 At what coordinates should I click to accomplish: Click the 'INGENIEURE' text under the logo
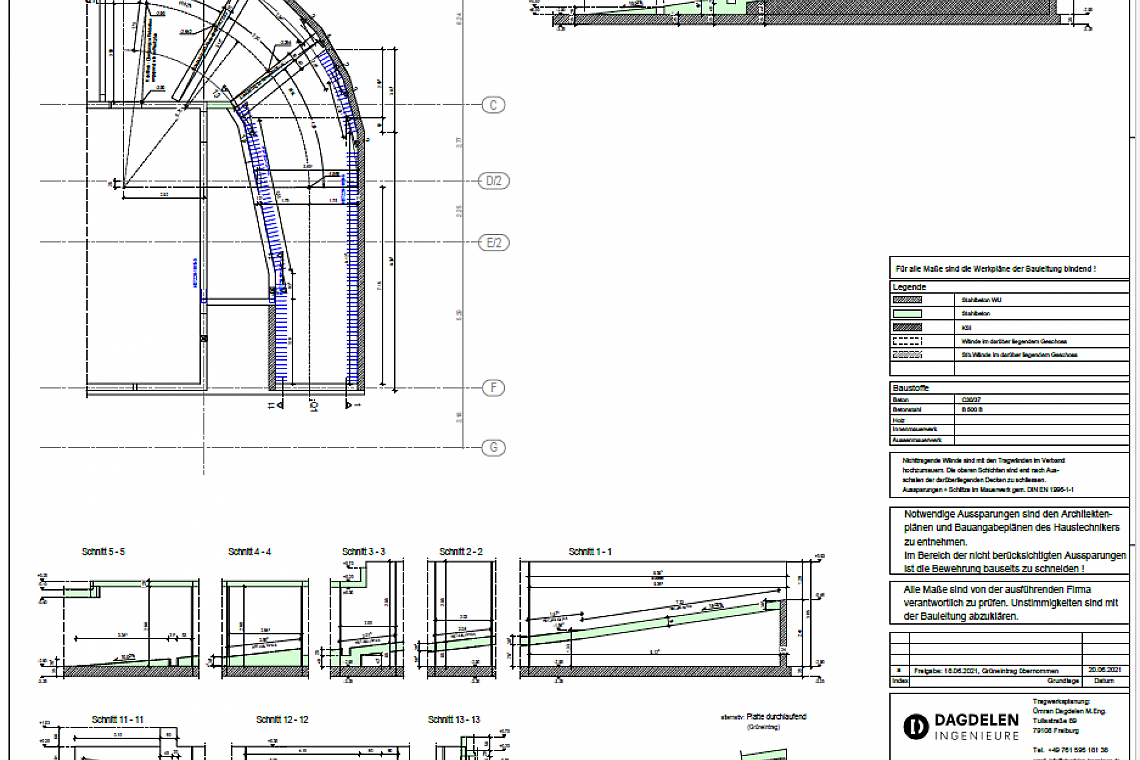[976, 736]
